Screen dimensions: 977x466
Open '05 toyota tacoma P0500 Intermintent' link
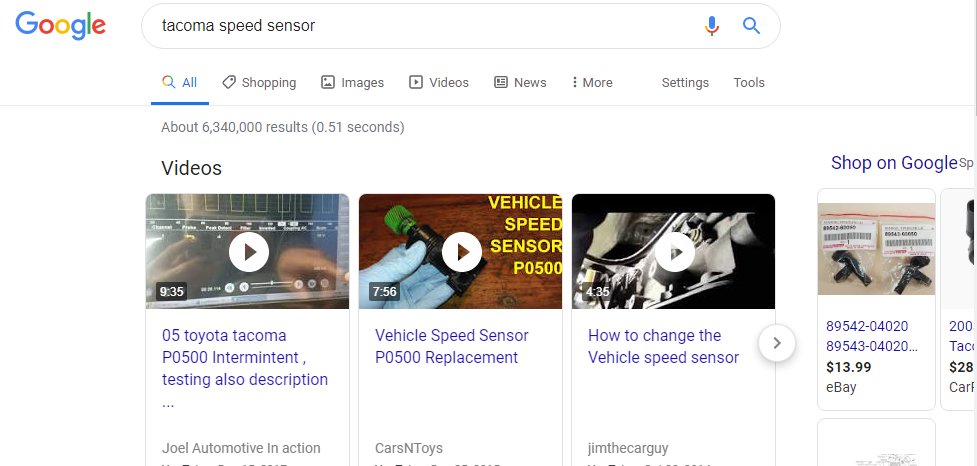[245, 368]
